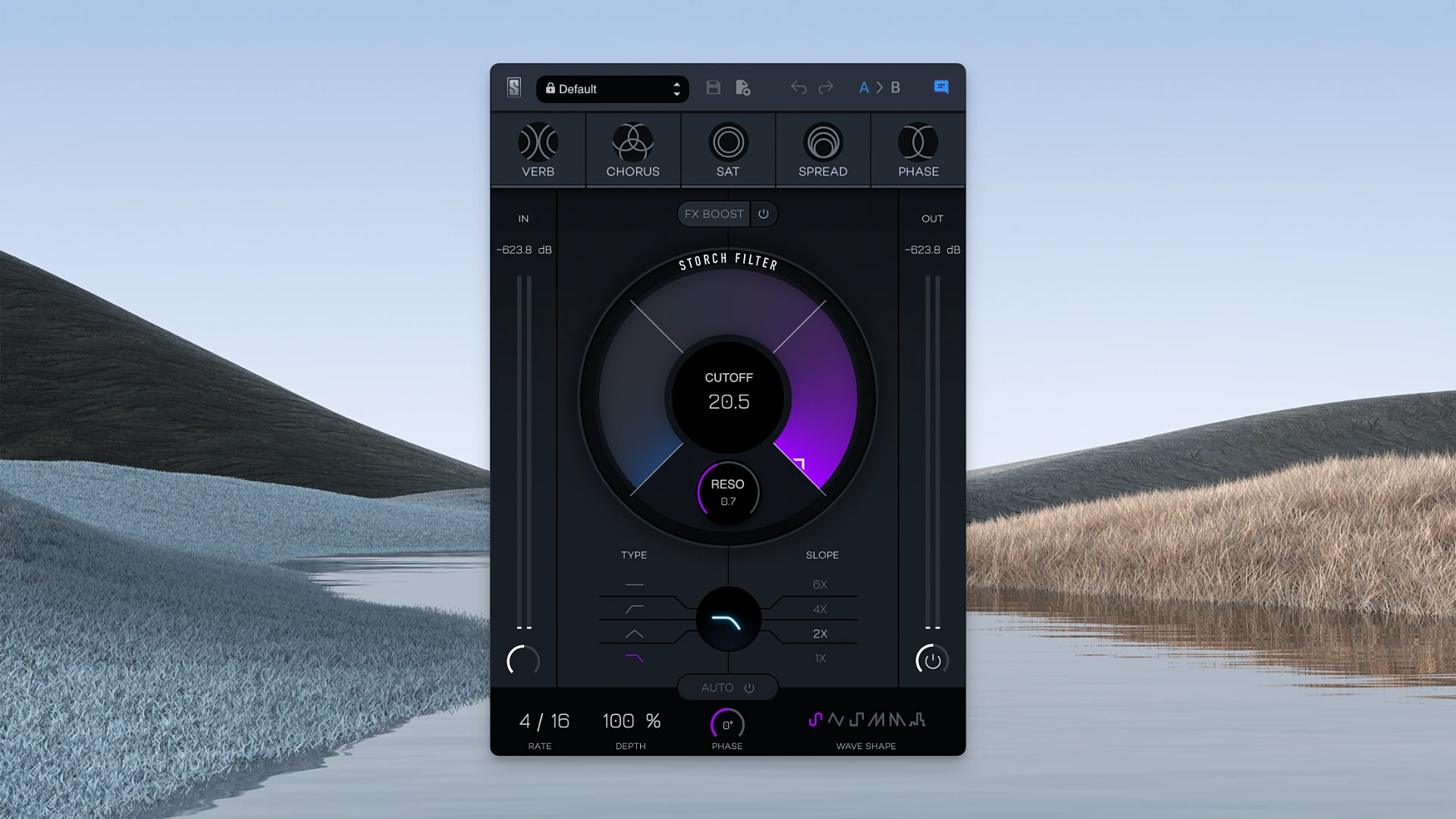Click the lock icon on the preset name
Screen dimensions: 1456x819
[x=549, y=88]
